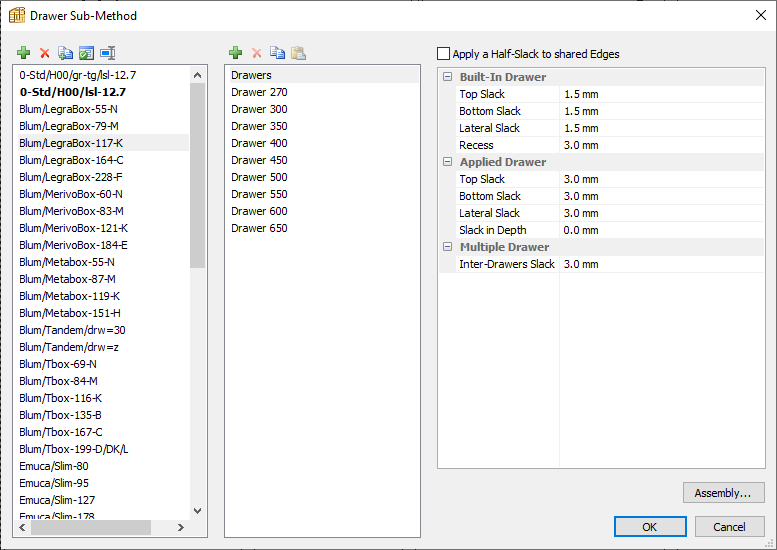The height and width of the screenshot is (550, 777).
Task: Duplicate the selected sub-method
Action: tap(65, 53)
